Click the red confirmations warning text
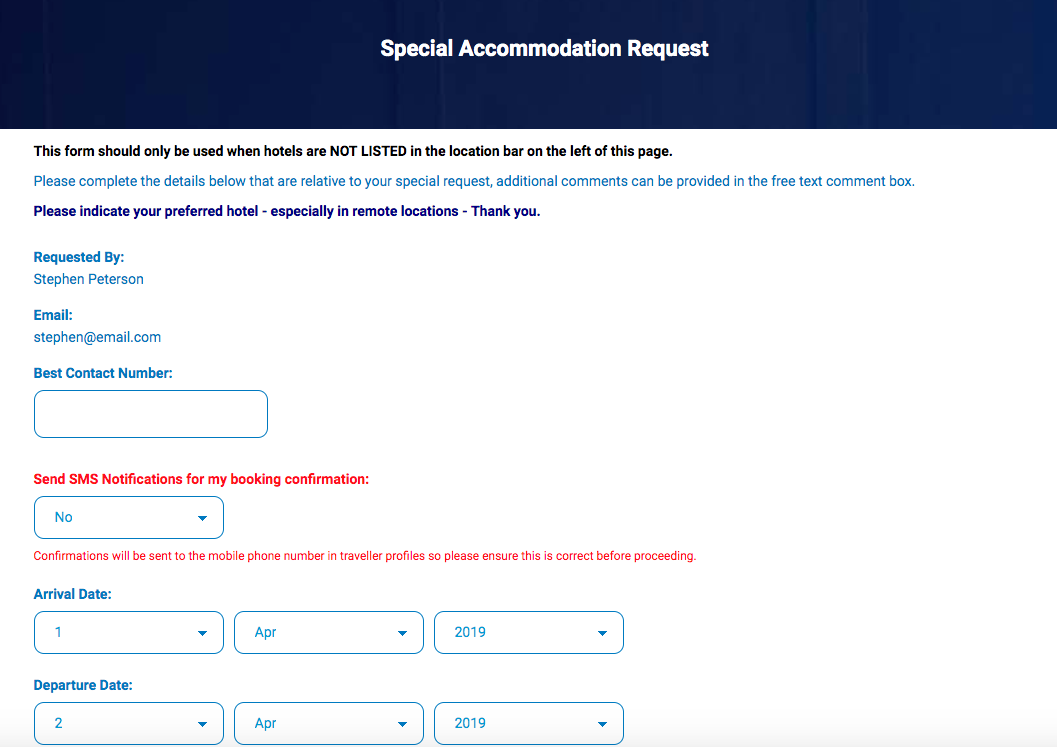The height and width of the screenshot is (747, 1057). coord(365,556)
